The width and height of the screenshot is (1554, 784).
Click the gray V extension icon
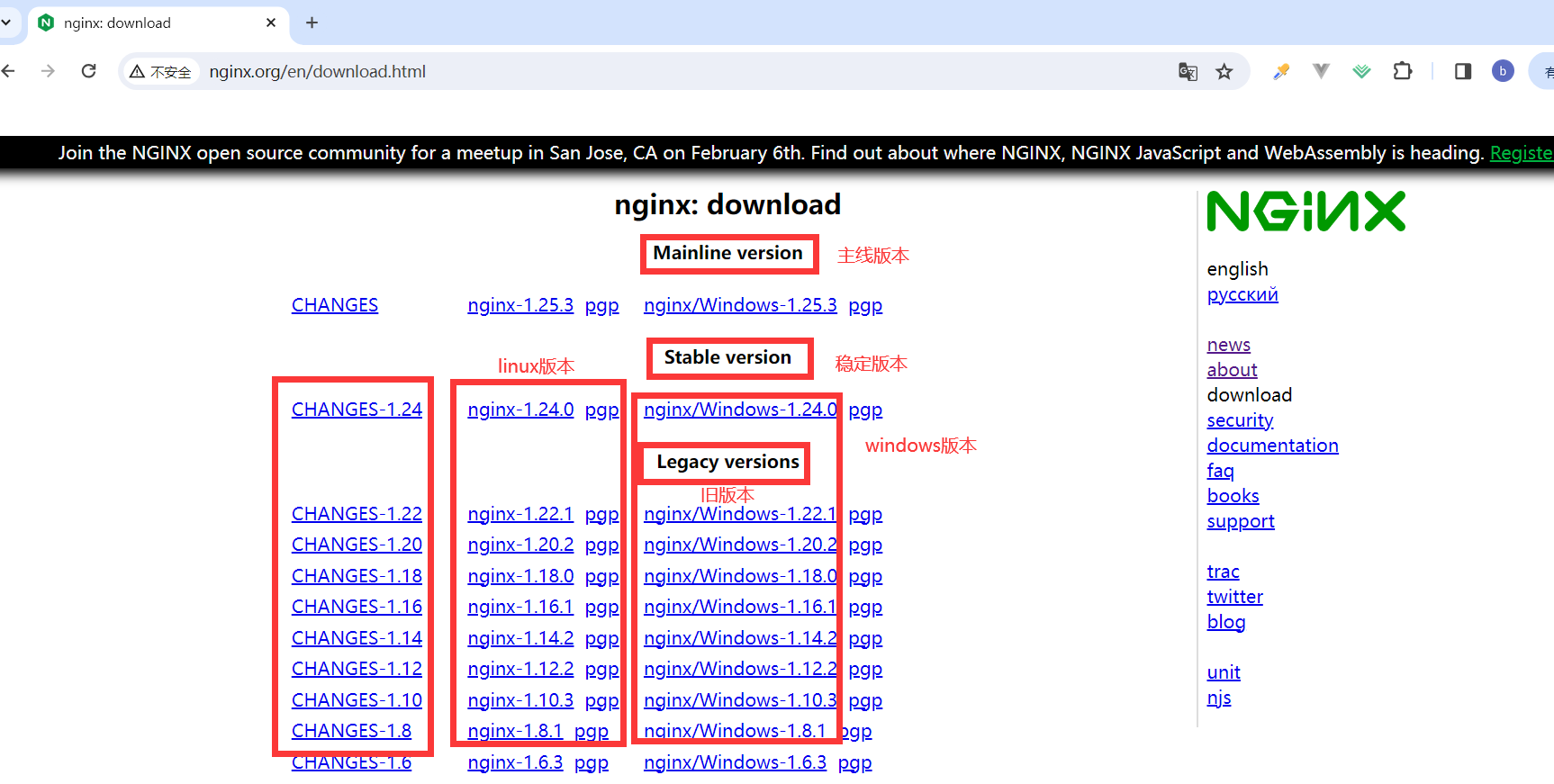click(x=1321, y=71)
